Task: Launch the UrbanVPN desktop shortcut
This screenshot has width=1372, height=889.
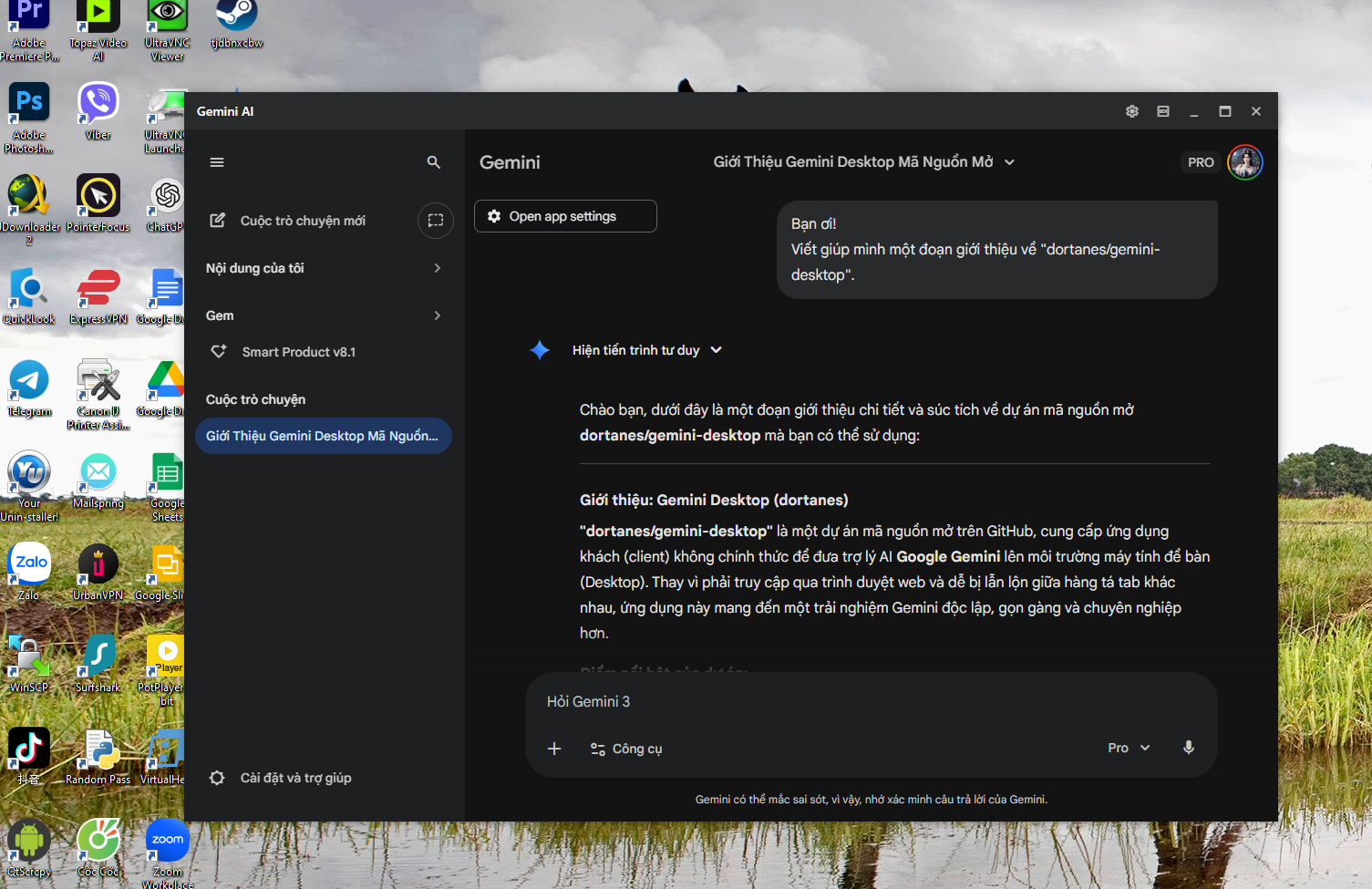Action: point(98,572)
